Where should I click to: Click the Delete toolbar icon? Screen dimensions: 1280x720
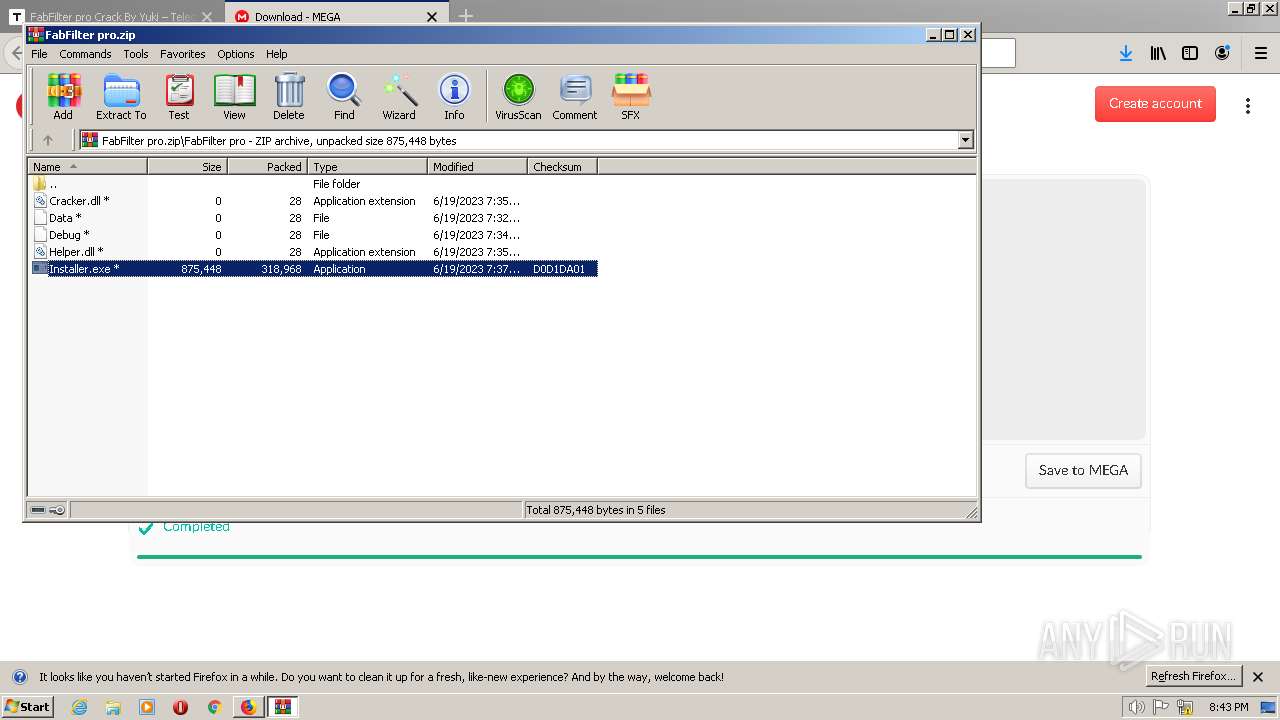click(289, 97)
